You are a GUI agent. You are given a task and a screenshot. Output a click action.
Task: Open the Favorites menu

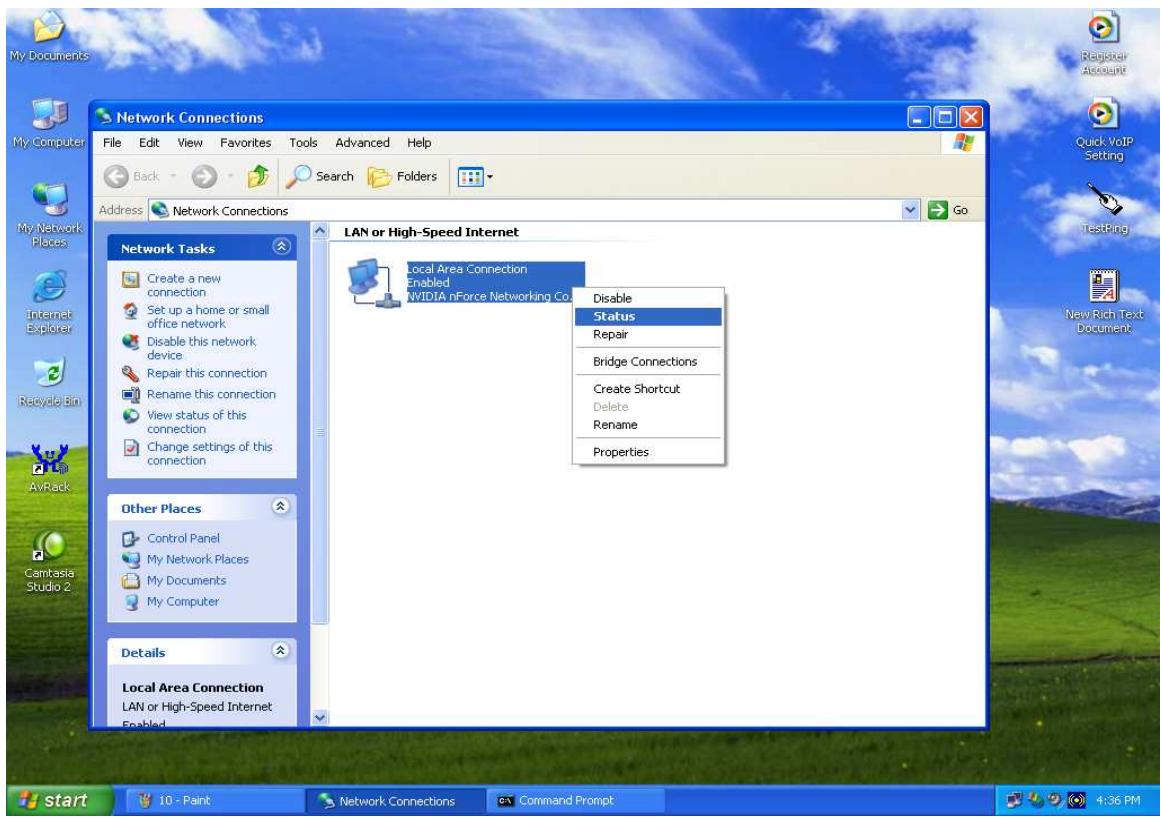point(245,143)
